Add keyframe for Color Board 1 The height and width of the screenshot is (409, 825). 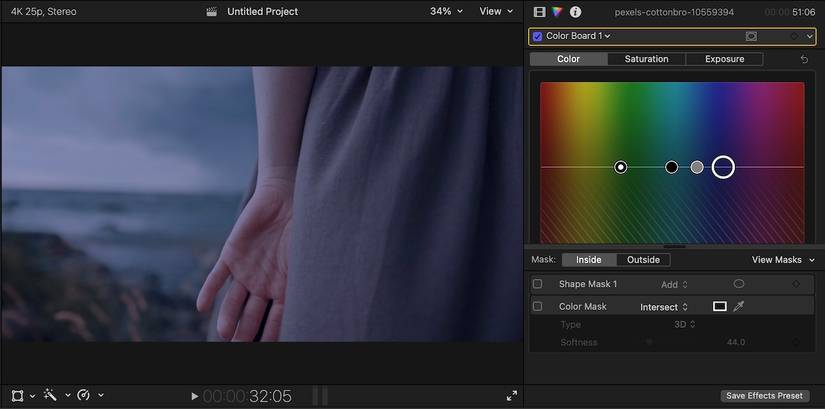[x=794, y=36]
